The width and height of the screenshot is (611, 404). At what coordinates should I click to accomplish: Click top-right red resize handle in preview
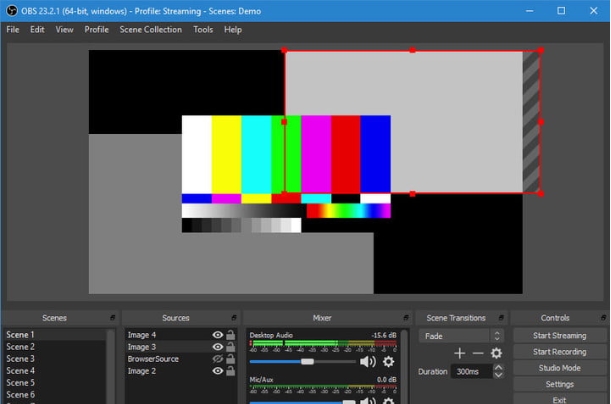pyautogui.click(x=541, y=50)
